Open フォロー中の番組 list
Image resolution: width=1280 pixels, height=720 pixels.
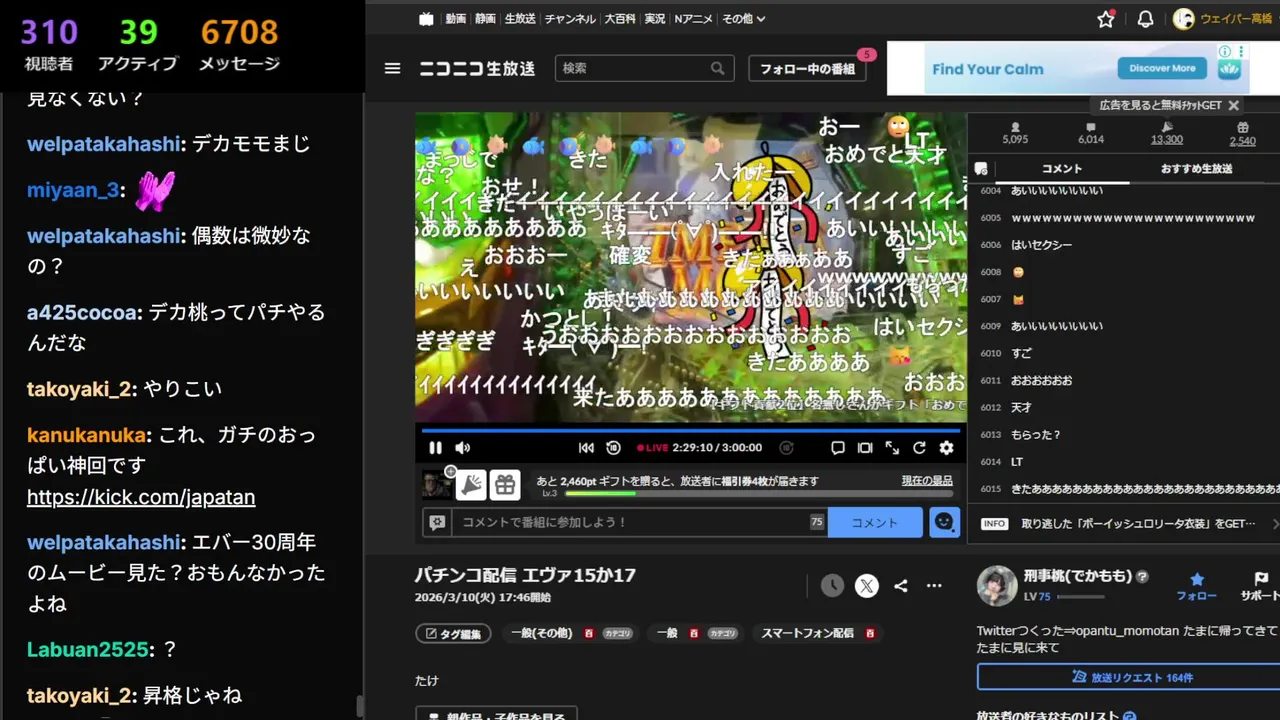tap(807, 69)
